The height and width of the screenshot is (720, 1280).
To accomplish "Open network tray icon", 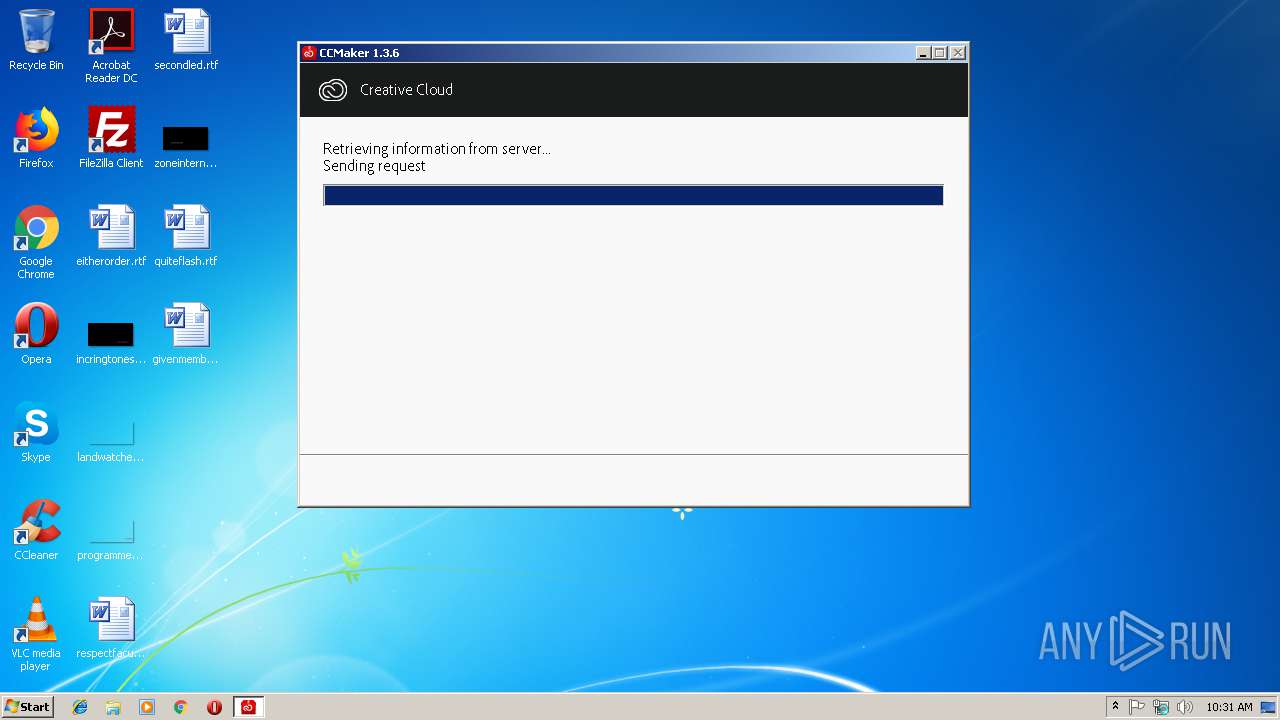I will point(1161,707).
